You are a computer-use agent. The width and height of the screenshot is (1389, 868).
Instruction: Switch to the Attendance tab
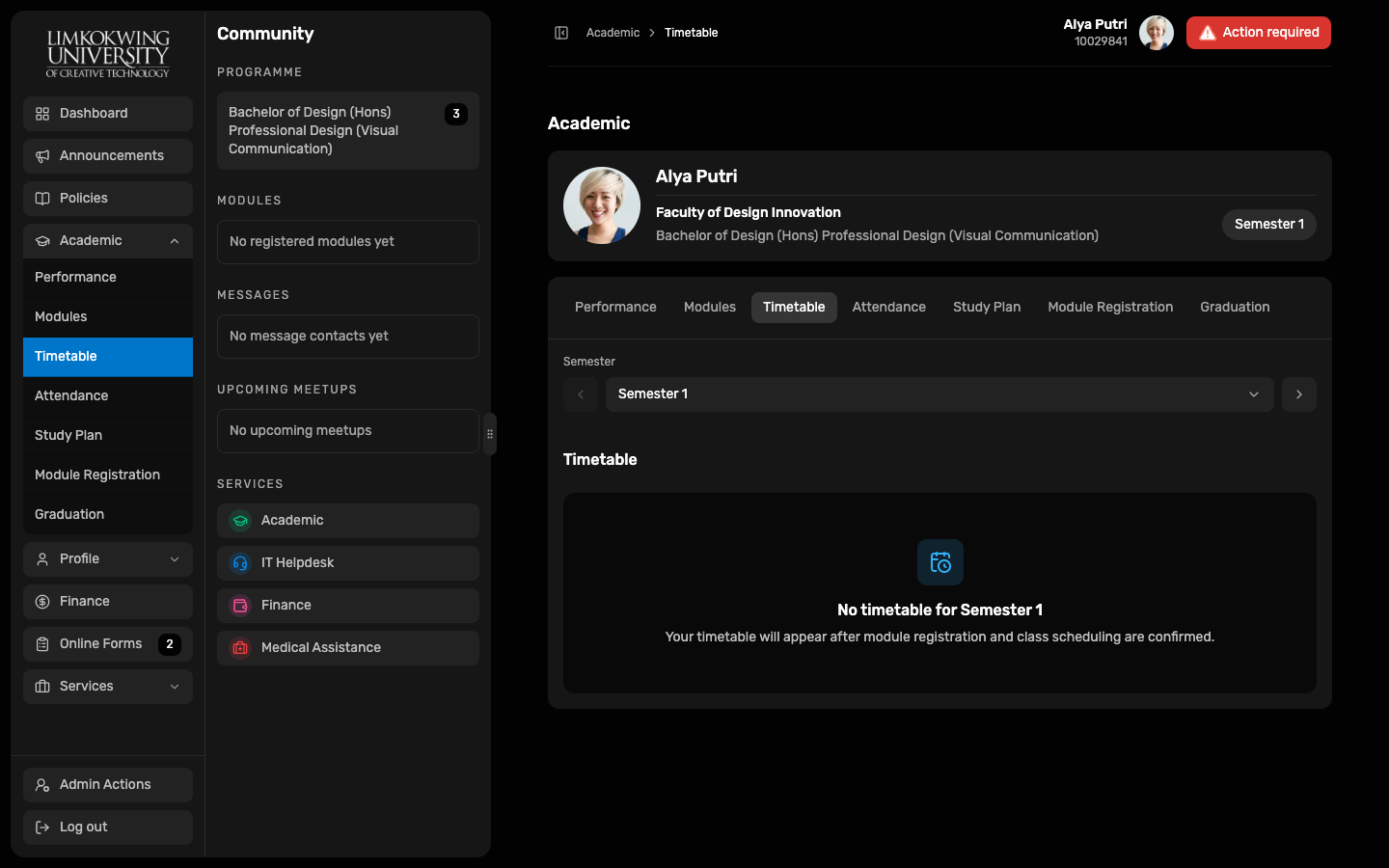pos(888,308)
